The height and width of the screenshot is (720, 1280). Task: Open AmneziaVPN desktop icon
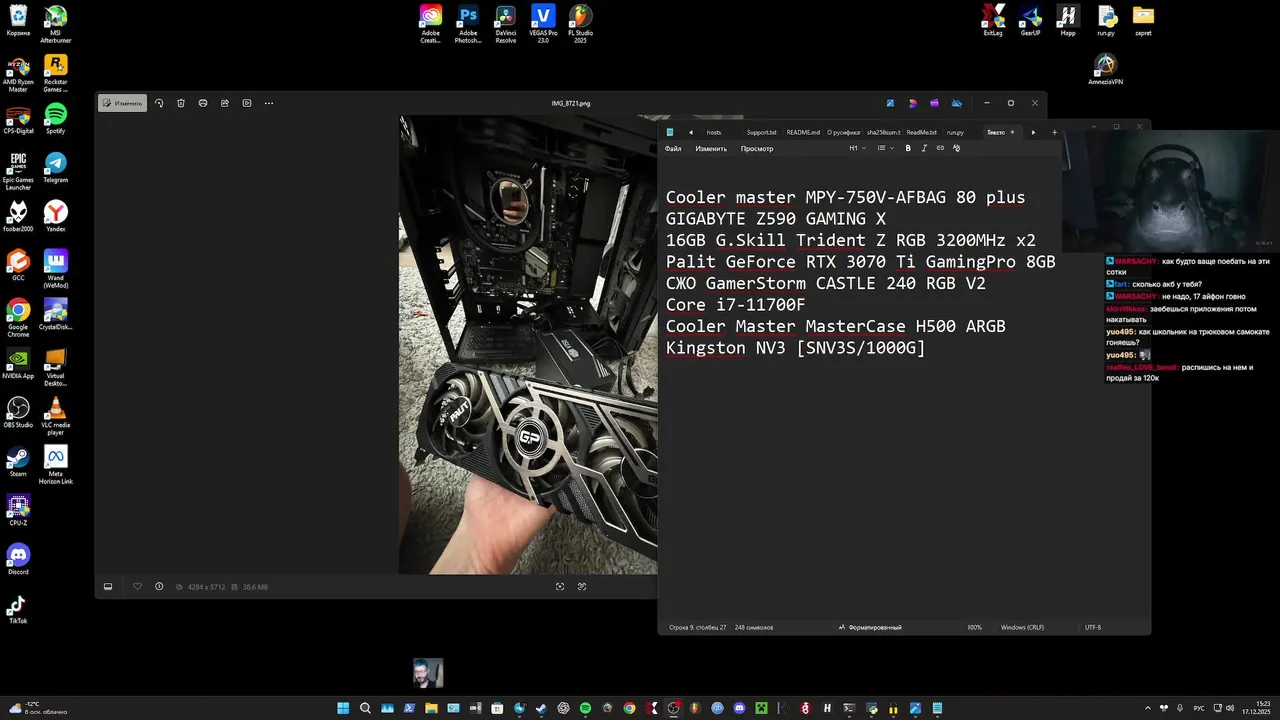click(1105, 69)
